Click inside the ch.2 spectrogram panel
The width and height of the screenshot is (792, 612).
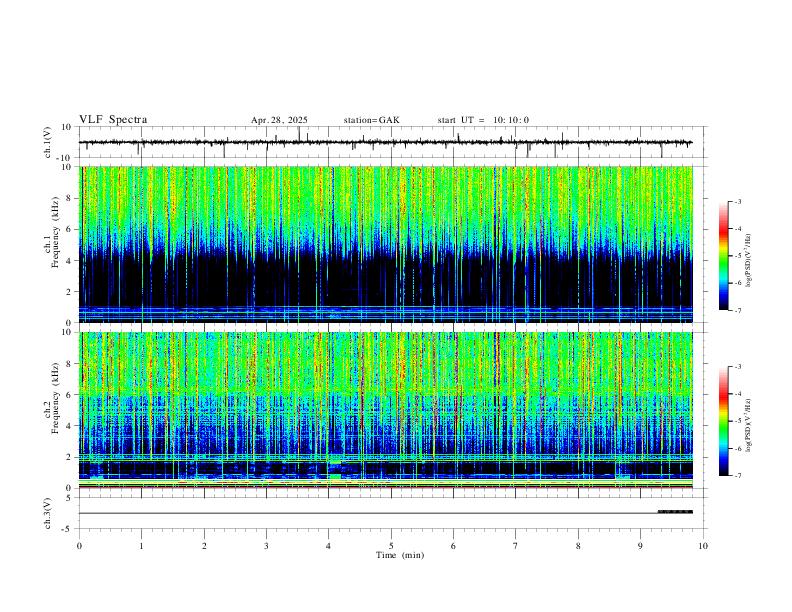pos(386,410)
